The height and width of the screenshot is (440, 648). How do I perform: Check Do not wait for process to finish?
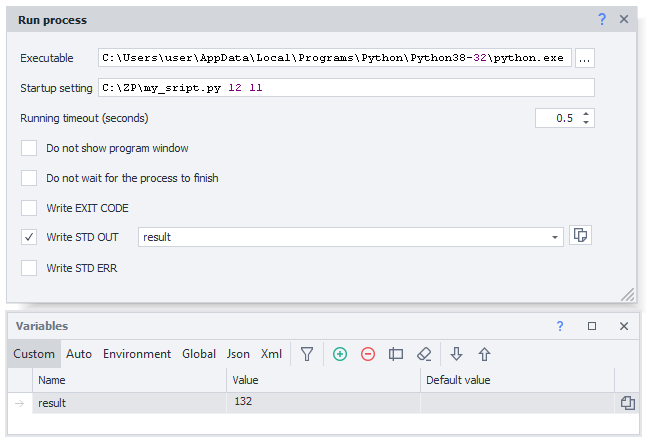[x=29, y=178]
